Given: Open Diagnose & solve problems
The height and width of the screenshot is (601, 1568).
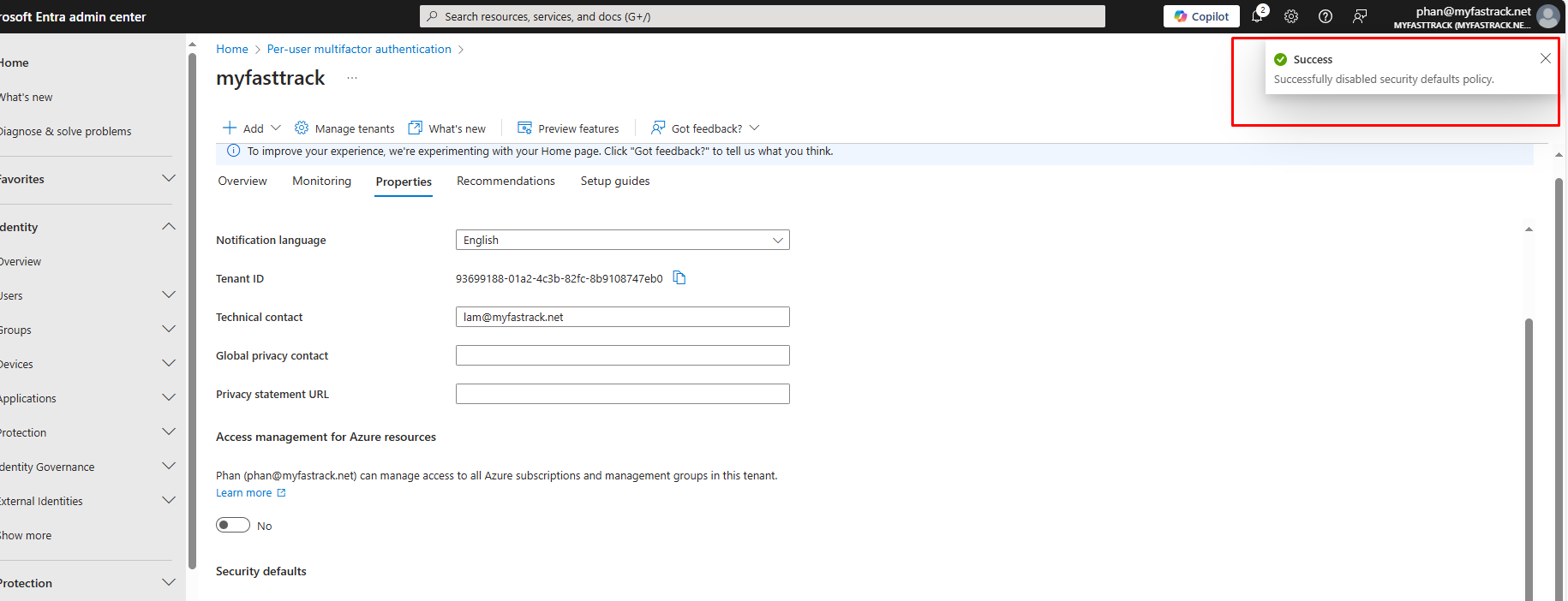Looking at the screenshot, I should point(66,131).
